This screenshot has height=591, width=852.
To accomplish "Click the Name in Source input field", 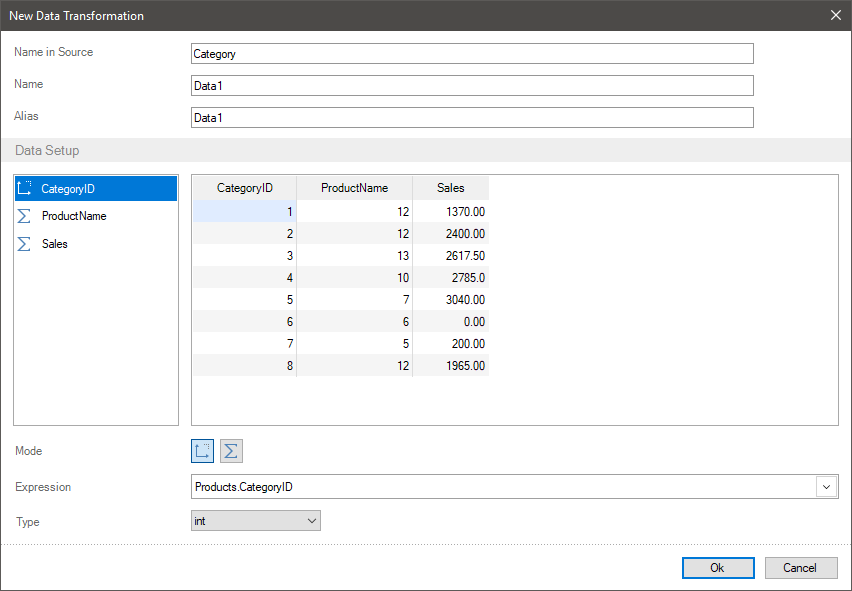I will click(x=471, y=54).
